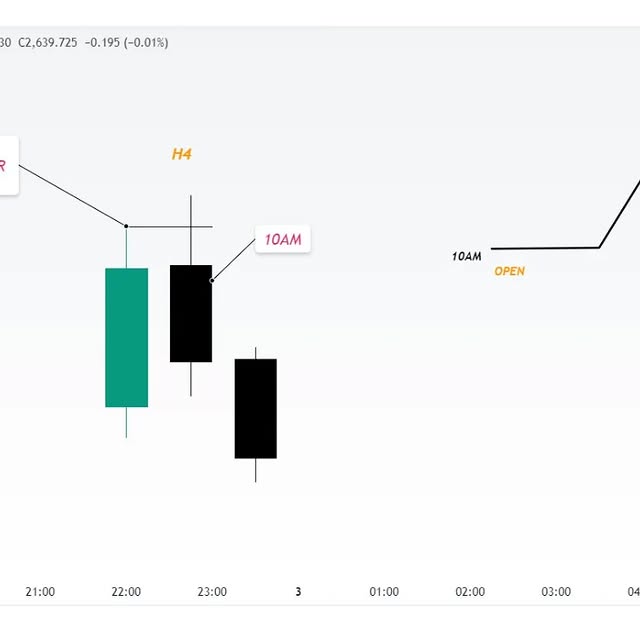The image size is (640, 640).
Task: Click the −0.195 (−0.01%) price change text
Action: (x=127, y=42)
